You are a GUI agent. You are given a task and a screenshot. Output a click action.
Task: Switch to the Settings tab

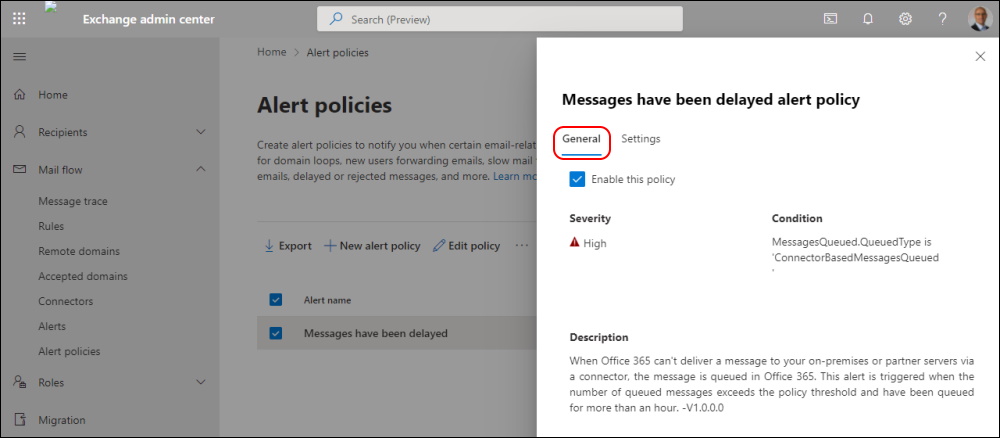641,138
